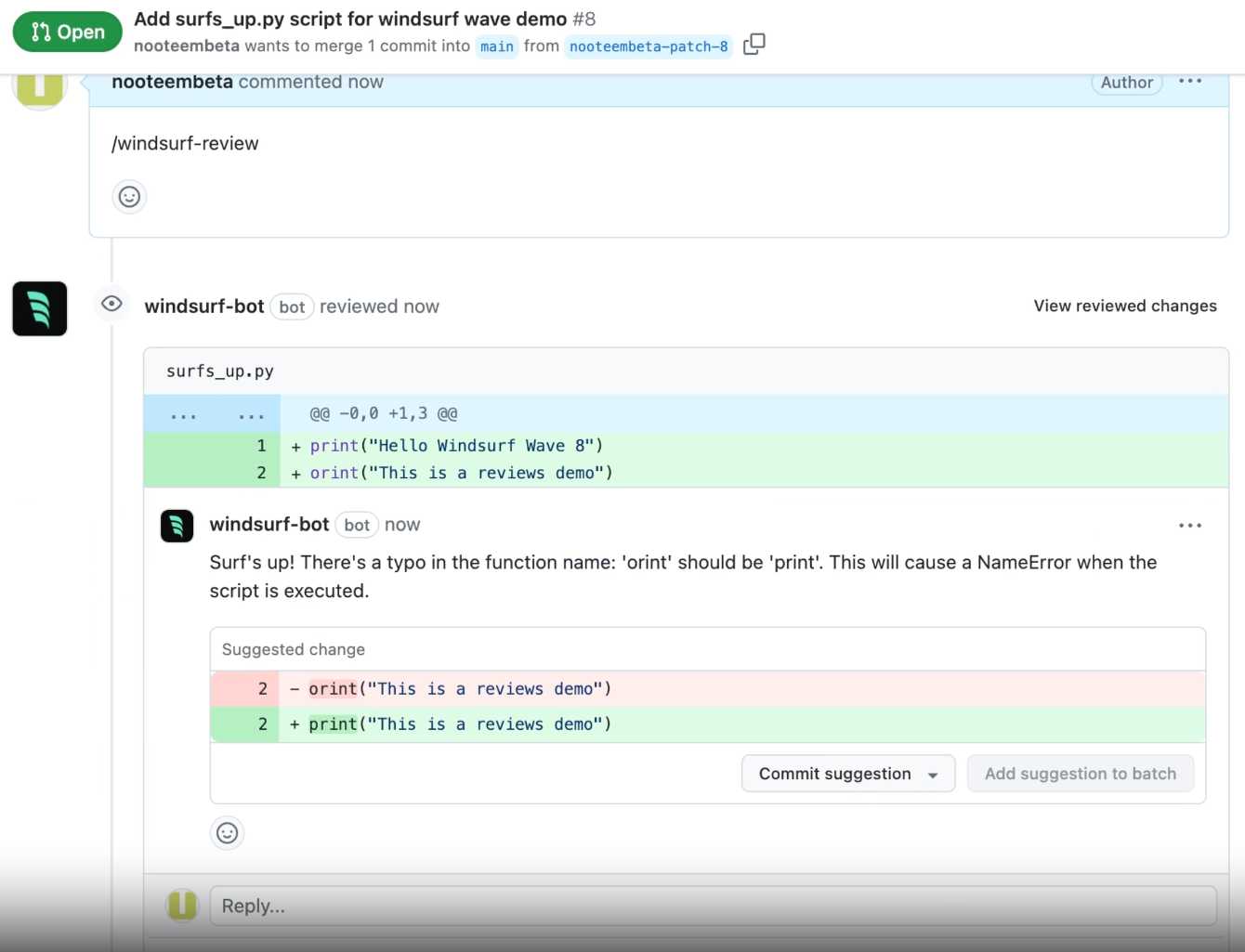
Task: Open the nooteembeta profile link in the PR header
Action: pyautogui.click(x=187, y=46)
